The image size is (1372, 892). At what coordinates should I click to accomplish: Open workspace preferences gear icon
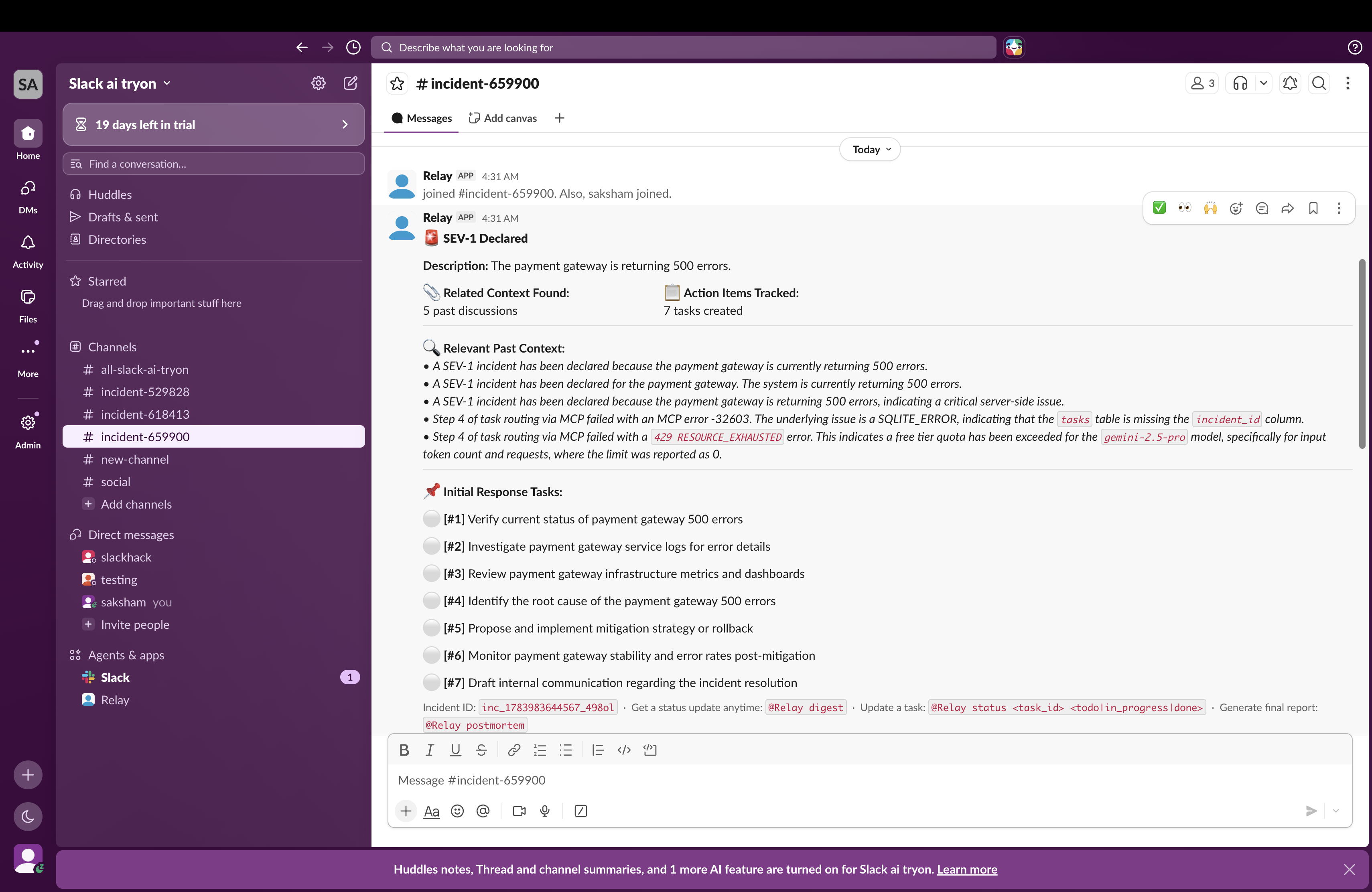tap(318, 83)
